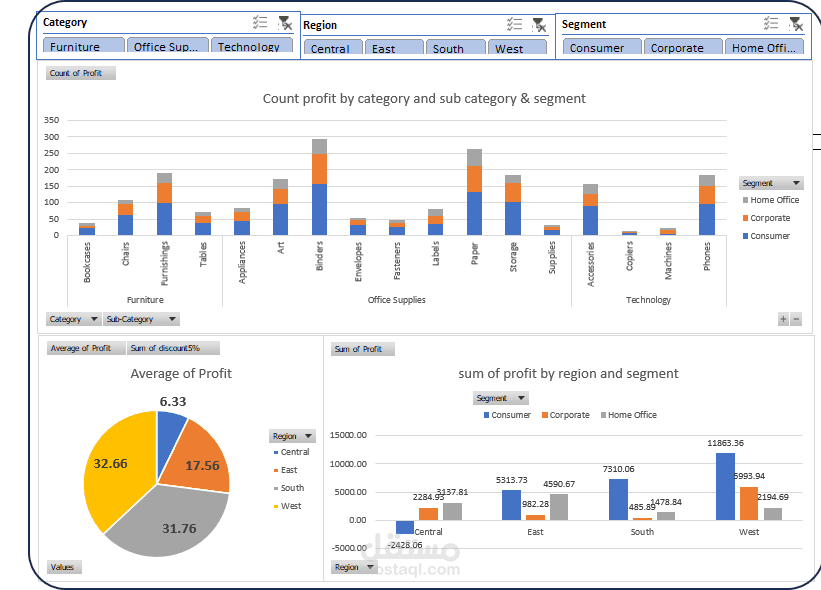The image size is (821, 590).
Task: Expand entire field with plus button
Action: coord(783,319)
